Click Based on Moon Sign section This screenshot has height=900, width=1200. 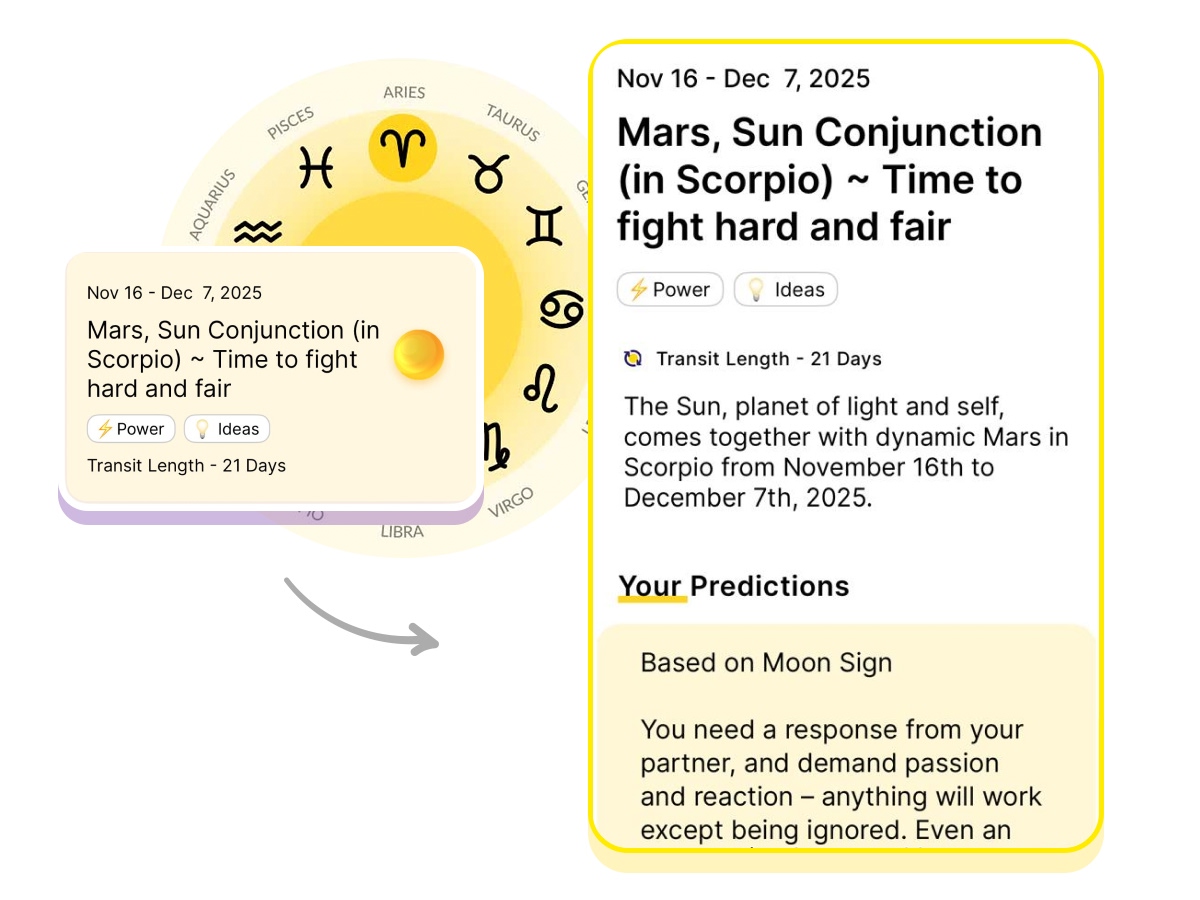[766, 662]
